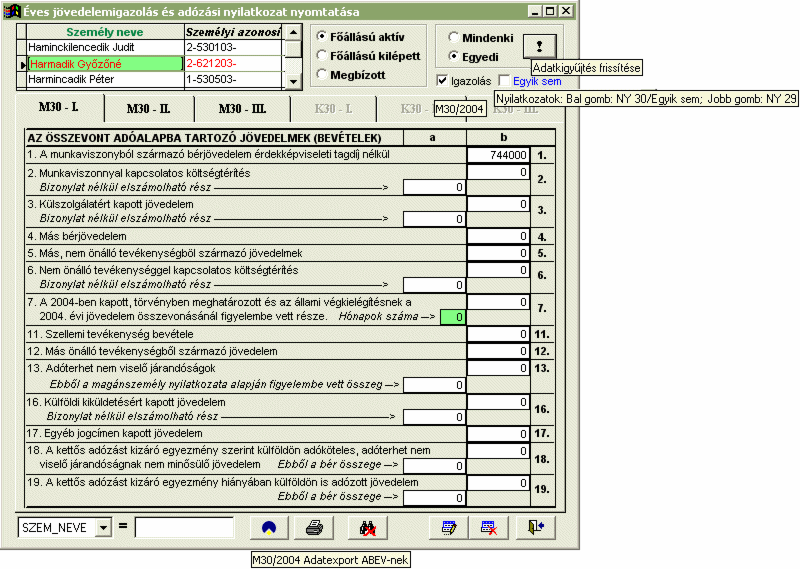Click the exclamation mark refresh data button
The width and height of the screenshot is (800, 569).
coord(539,46)
